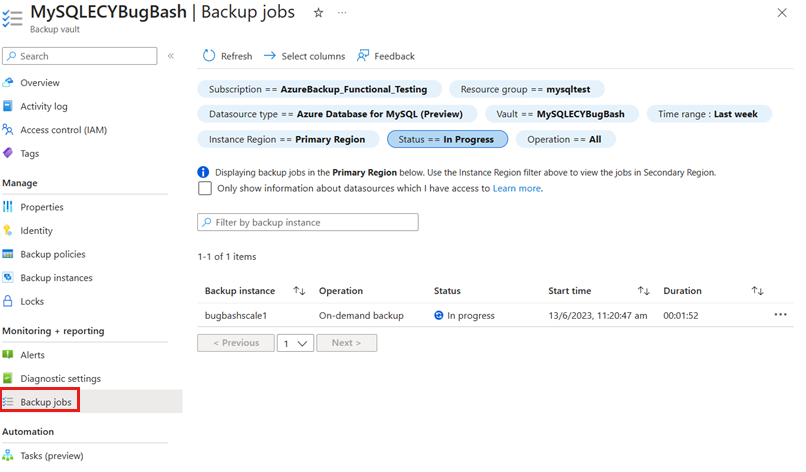Viewport: 806px width, 472px height.
Task: Open the page number dropdown
Action: [x=295, y=342]
